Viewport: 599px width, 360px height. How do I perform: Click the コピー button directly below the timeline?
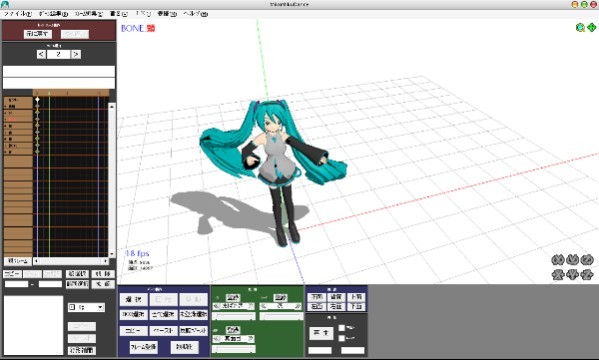tap(13, 274)
